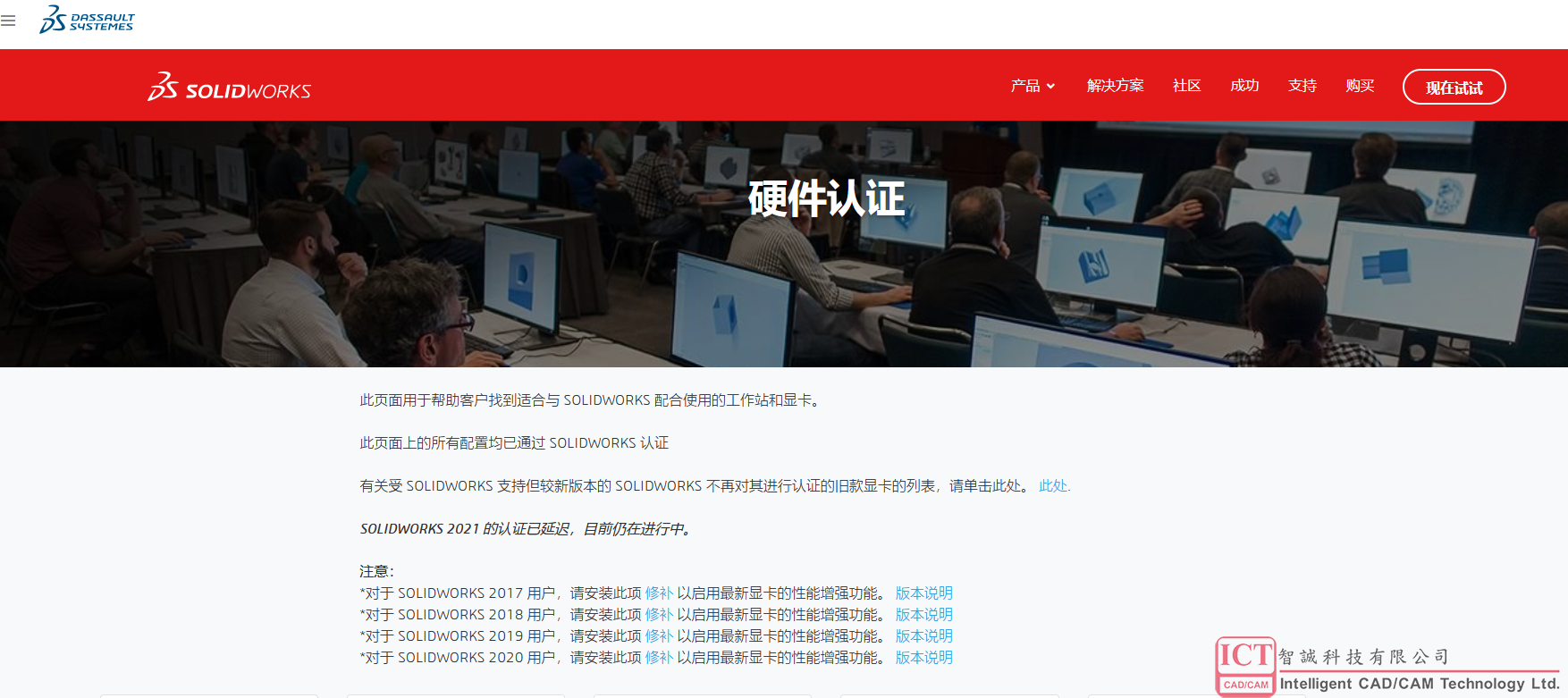Open the 购买 menu item
The height and width of the screenshot is (698, 1568).
coord(1360,86)
